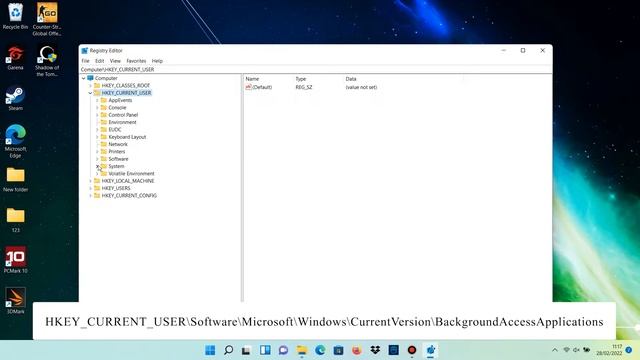The width and height of the screenshot is (640, 360).
Task: Expand the Software key chevron
Action: pyautogui.click(x=97, y=159)
